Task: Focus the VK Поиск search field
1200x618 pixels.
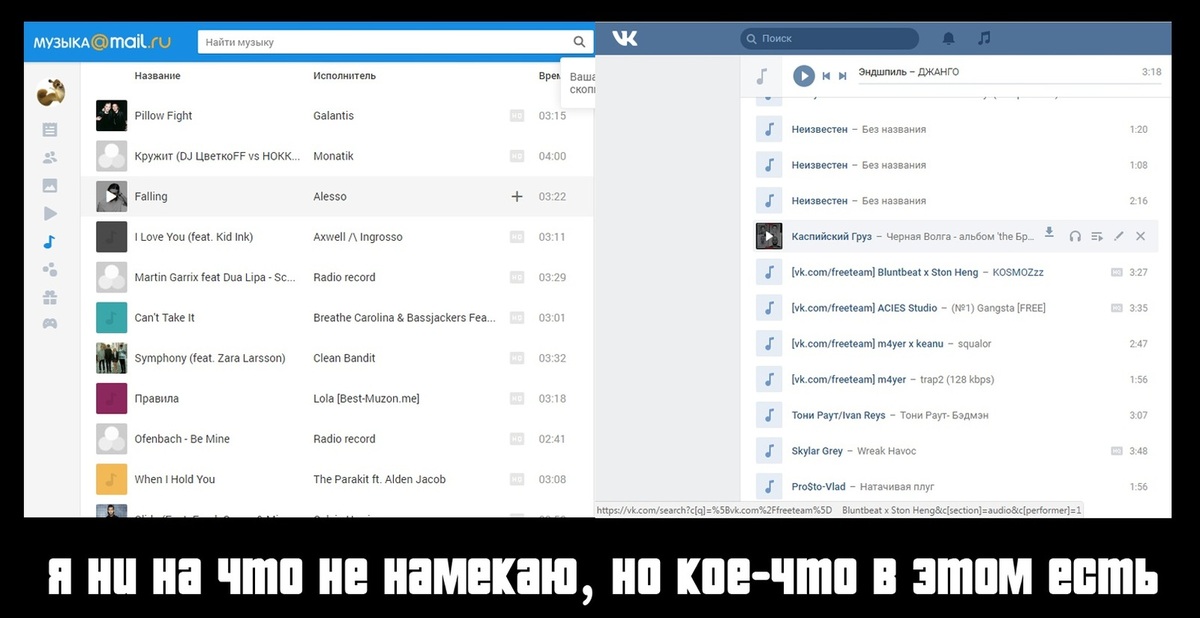Action: pyautogui.click(x=829, y=38)
